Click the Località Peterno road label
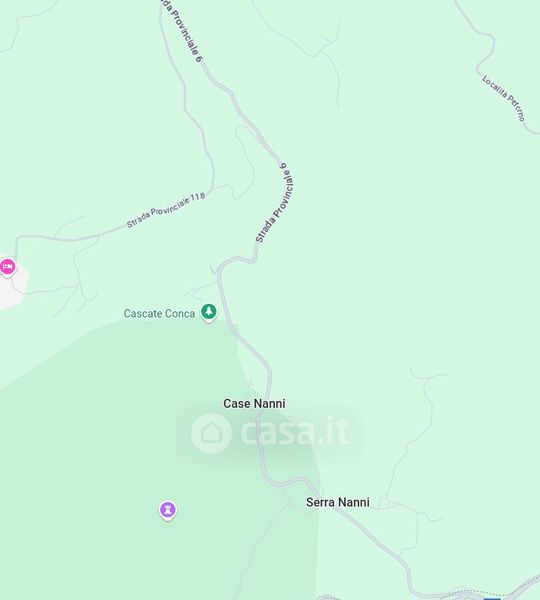540x600 pixels. [x=504, y=98]
